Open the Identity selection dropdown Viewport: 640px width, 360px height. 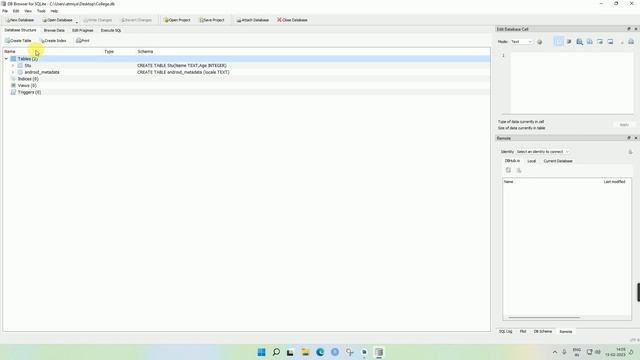pos(543,152)
